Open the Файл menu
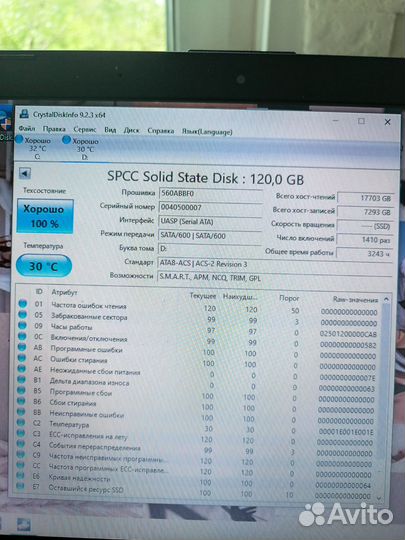 [x=27, y=128]
